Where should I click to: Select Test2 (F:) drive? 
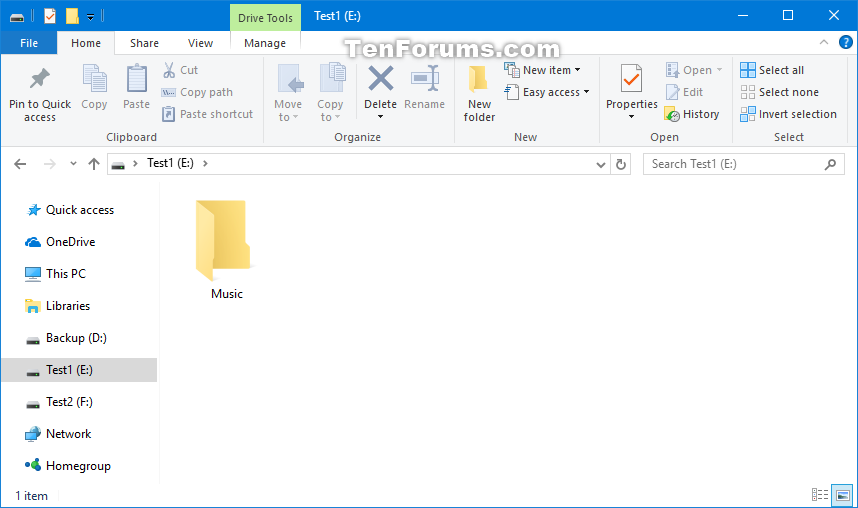(69, 402)
